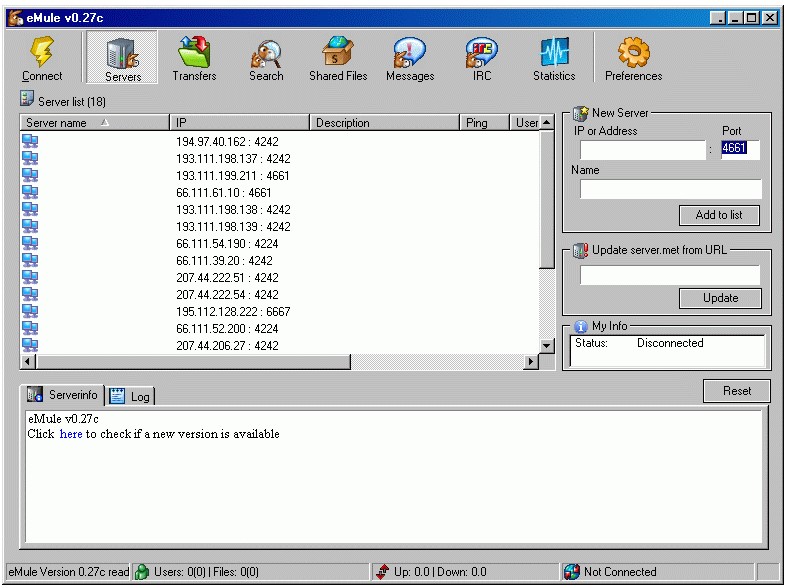Click the eMule Version 0.27c status text

click(68, 572)
